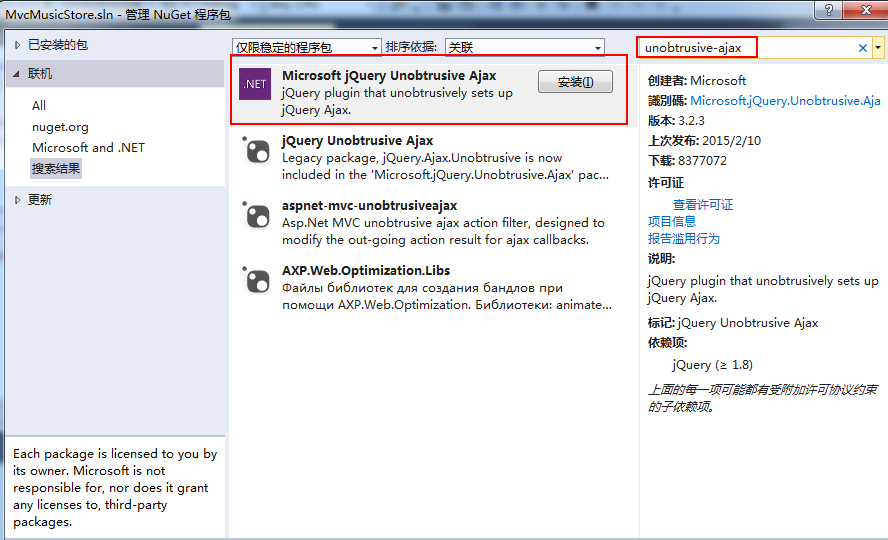The width and height of the screenshot is (888, 540).
Task: Click the version text 3.2.3
Action: click(x=691, y=121)
